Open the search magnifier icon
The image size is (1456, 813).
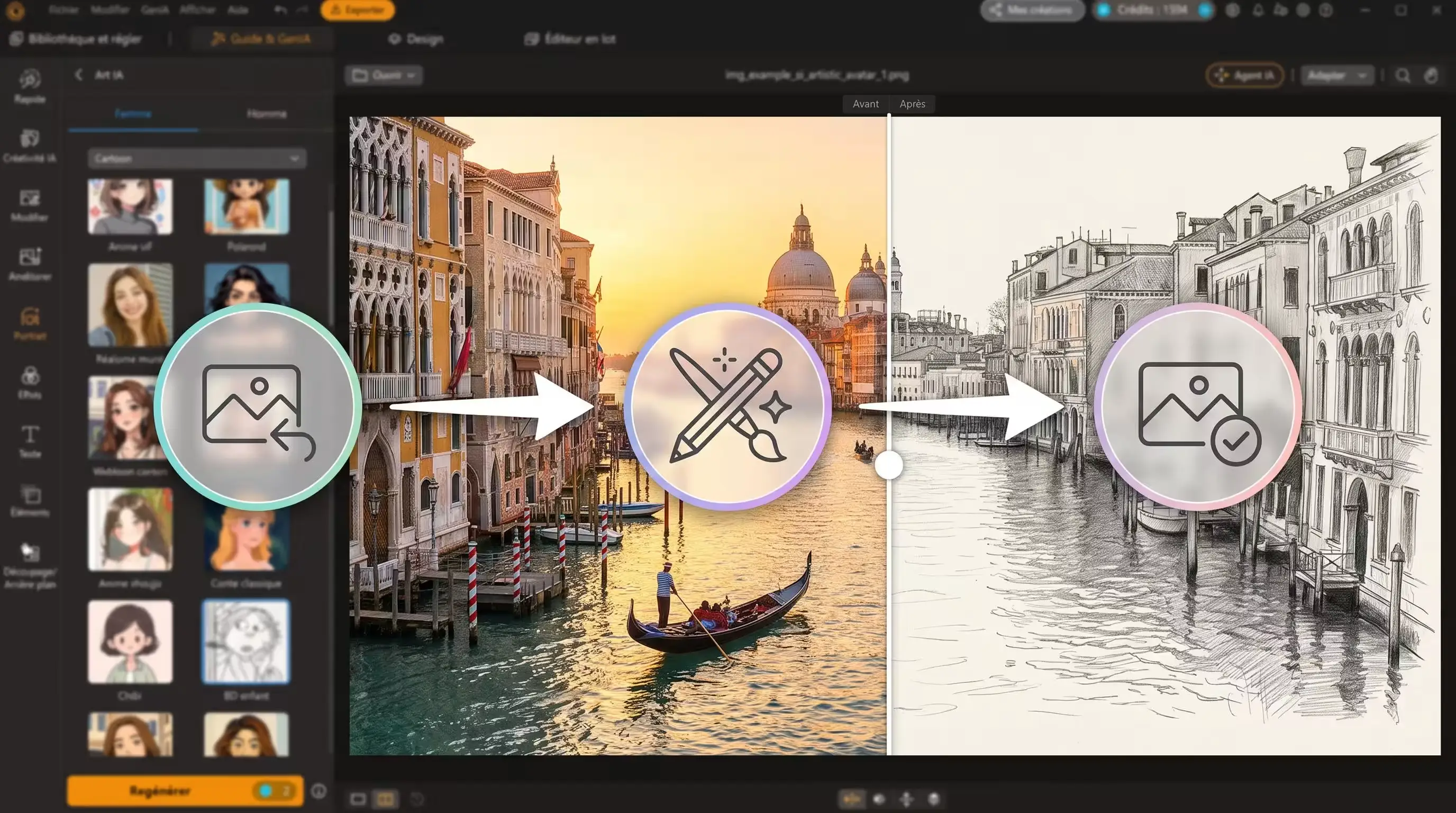pyautogui.click(x=1403, y=75)
